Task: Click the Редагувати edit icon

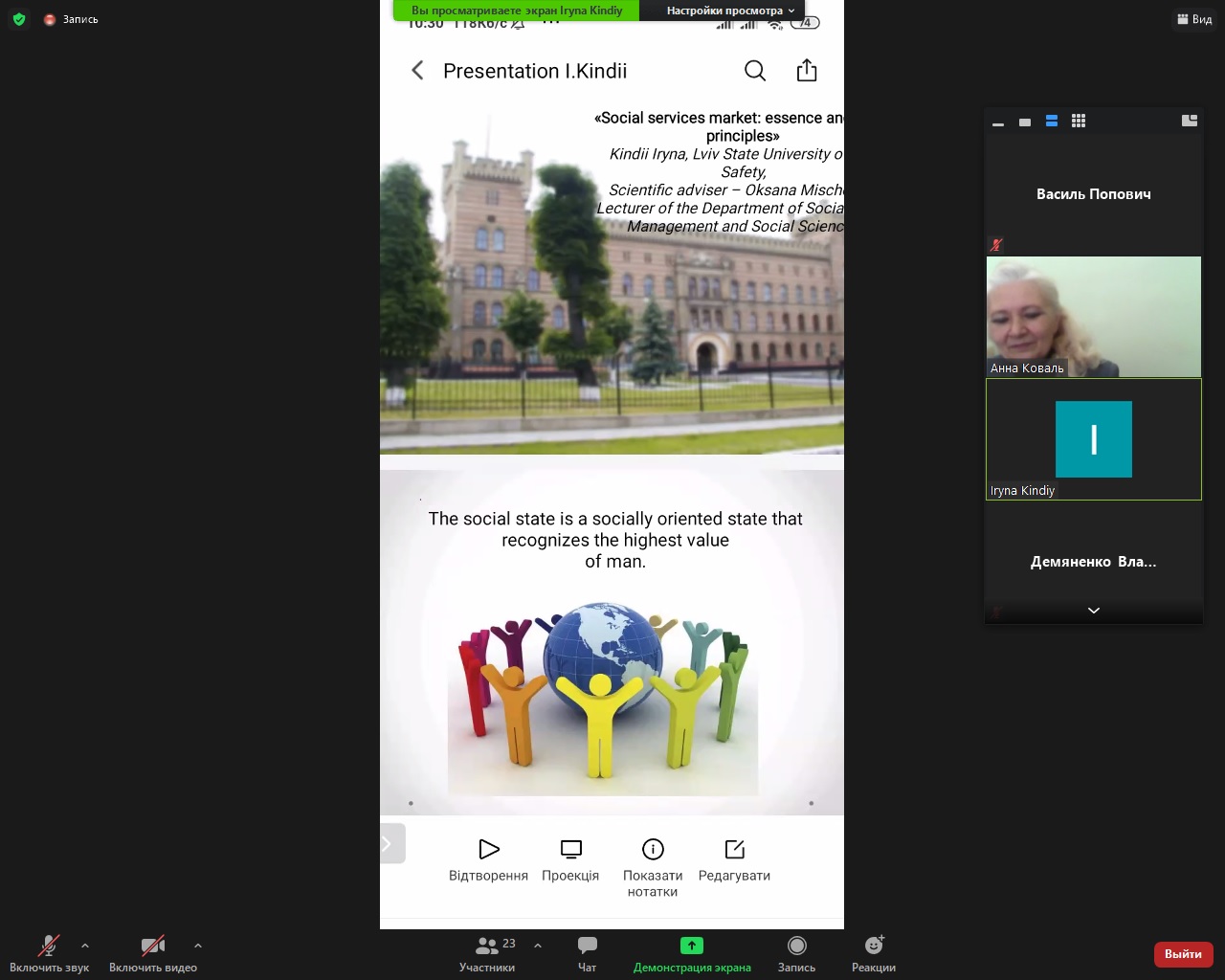Action: click(x=734, y=849)
